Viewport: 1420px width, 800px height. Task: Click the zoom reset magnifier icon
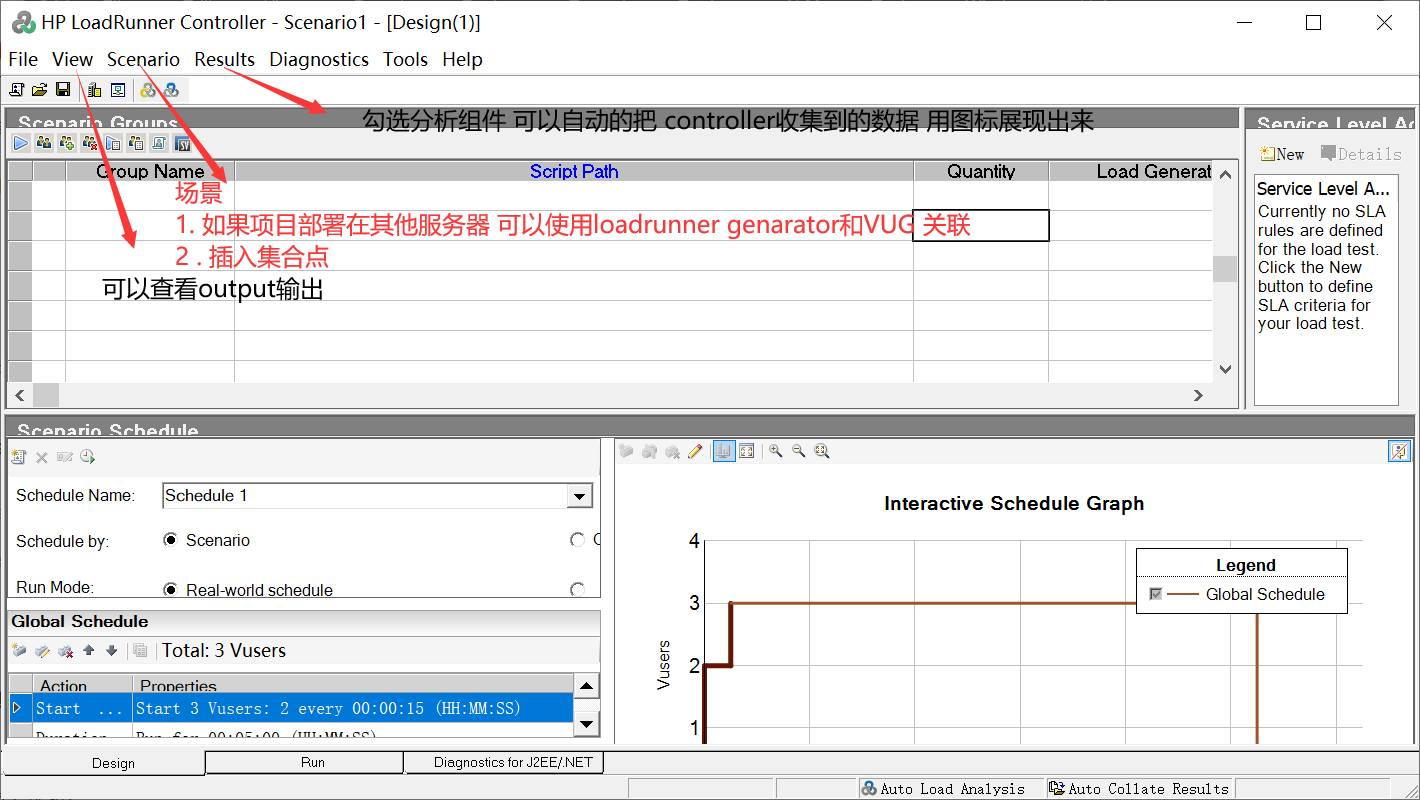coord(822,452)
